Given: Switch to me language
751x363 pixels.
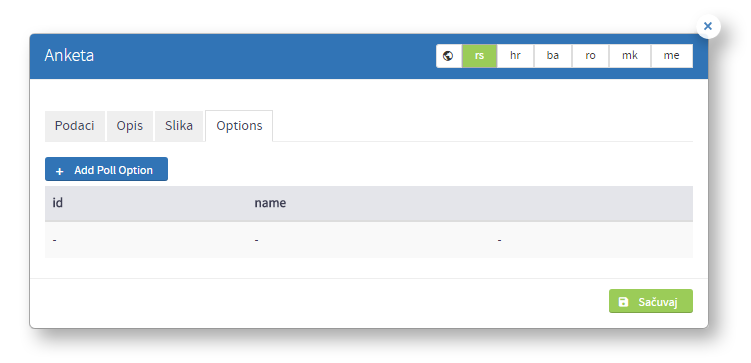Looking at the screenshot, I should (671, 56).
